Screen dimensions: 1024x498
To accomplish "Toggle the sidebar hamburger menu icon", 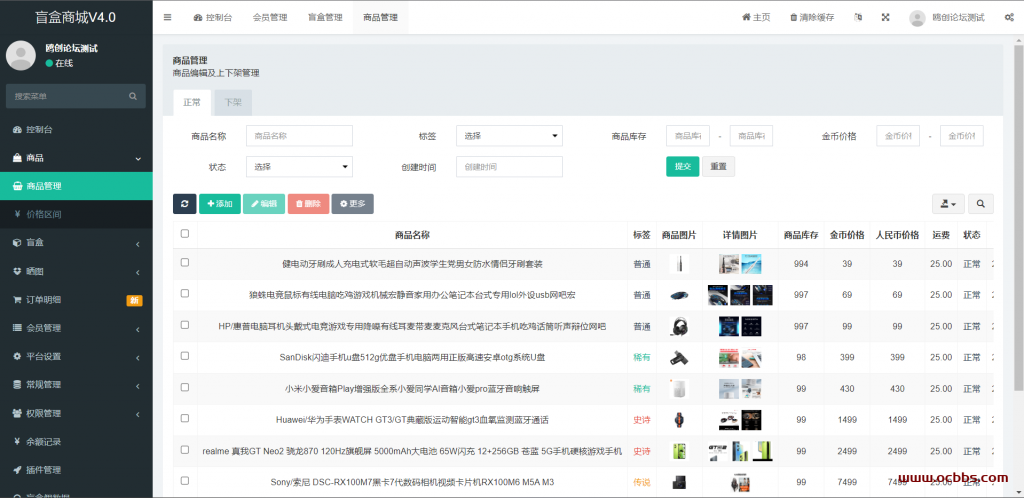I will tap(167, 18).
